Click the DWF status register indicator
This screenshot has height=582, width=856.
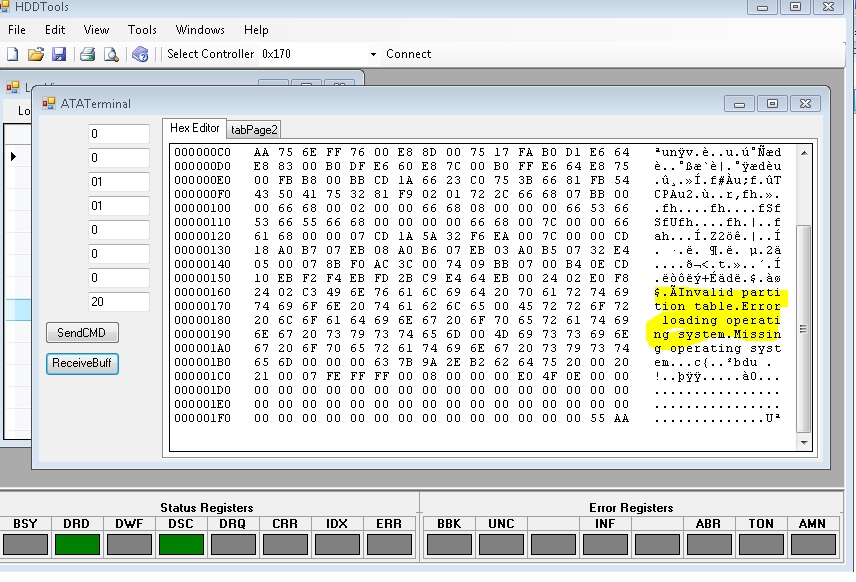tap(129, 544)
